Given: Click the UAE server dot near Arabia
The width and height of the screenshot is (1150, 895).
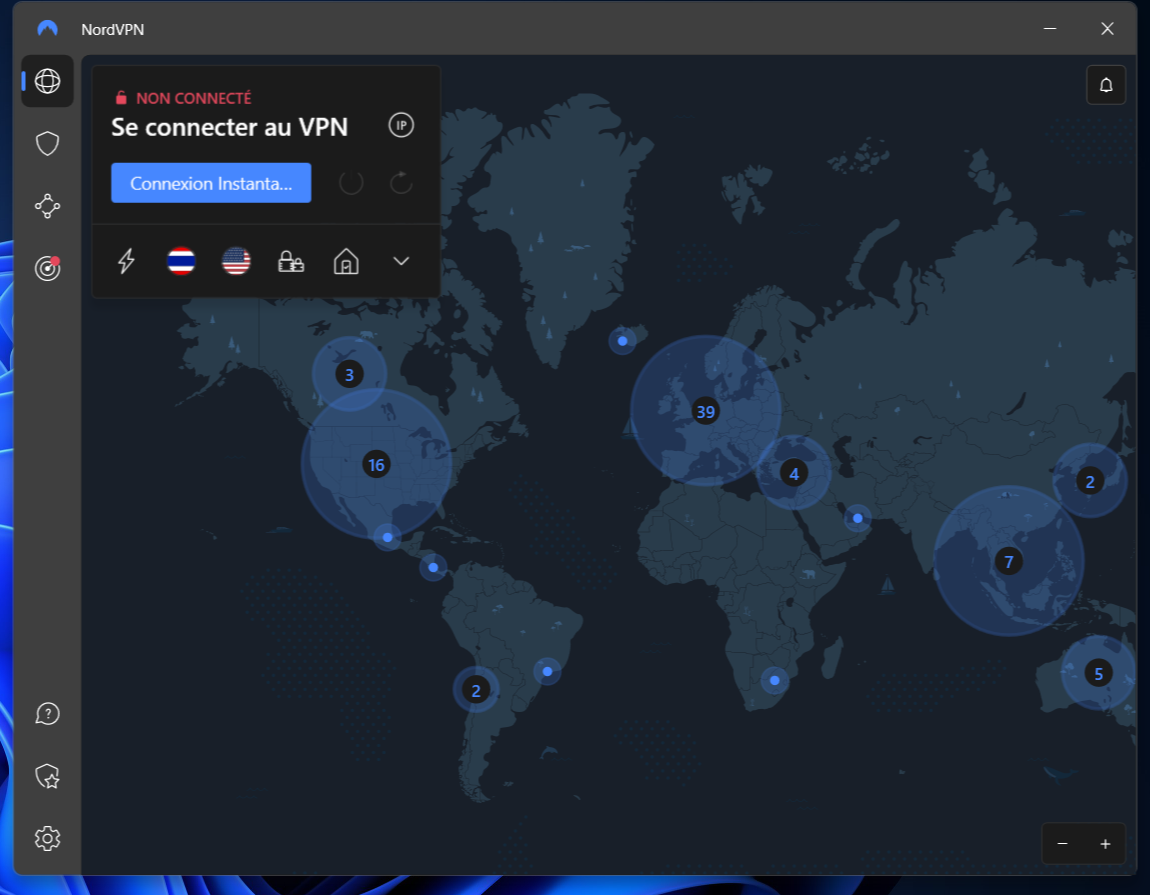Looking at the screenshot, I should coord(857,518).
